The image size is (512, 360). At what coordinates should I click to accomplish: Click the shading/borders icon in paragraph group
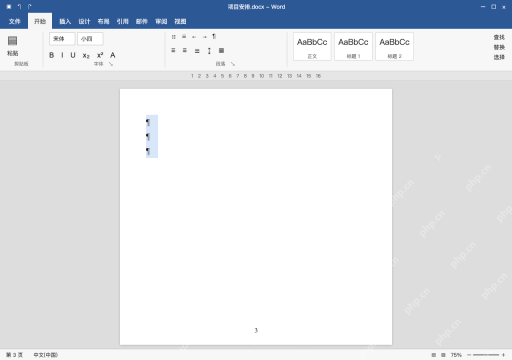(x=221, y=51)
